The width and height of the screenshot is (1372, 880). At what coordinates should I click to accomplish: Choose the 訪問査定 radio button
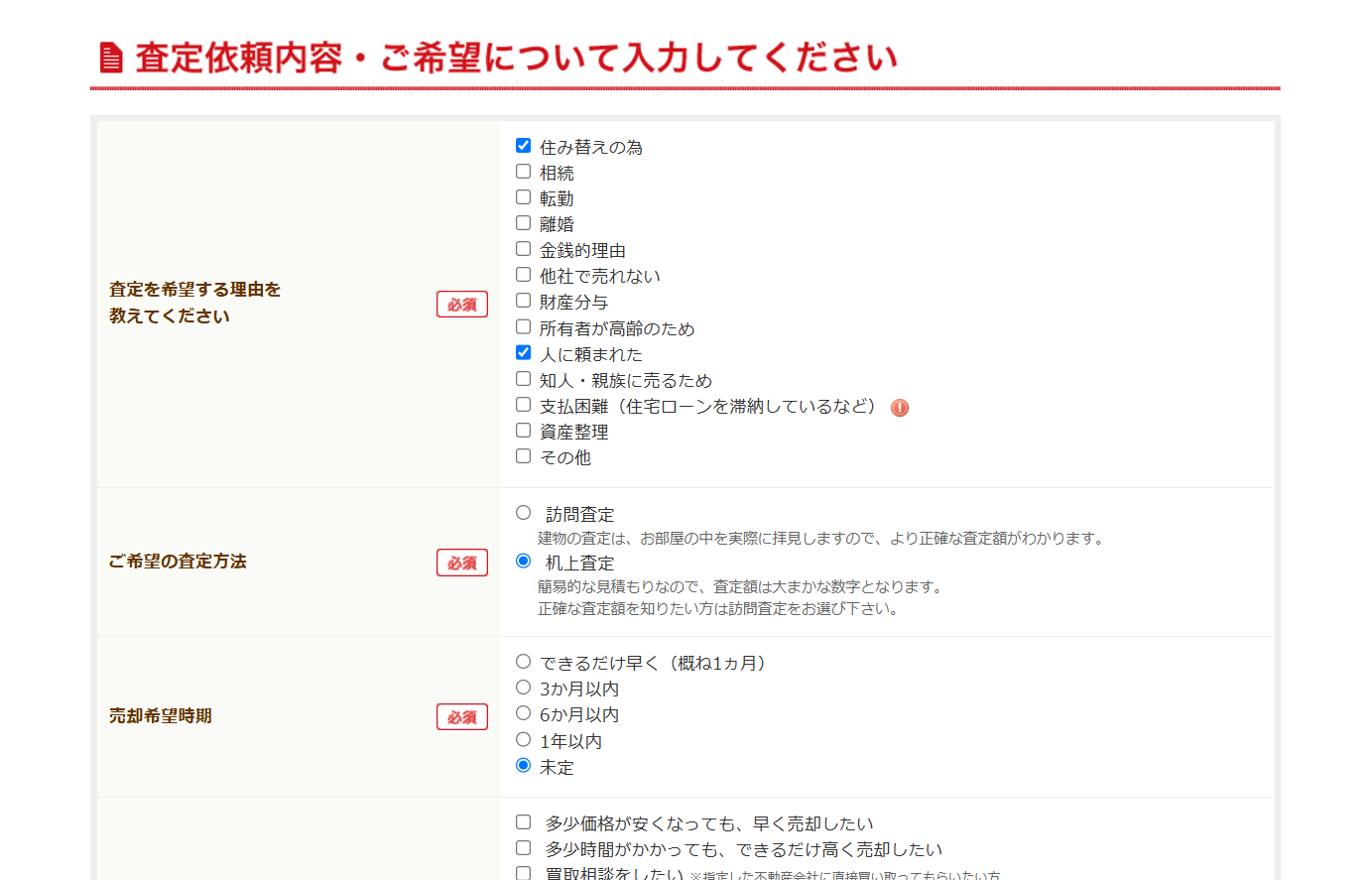coord(523,513)
